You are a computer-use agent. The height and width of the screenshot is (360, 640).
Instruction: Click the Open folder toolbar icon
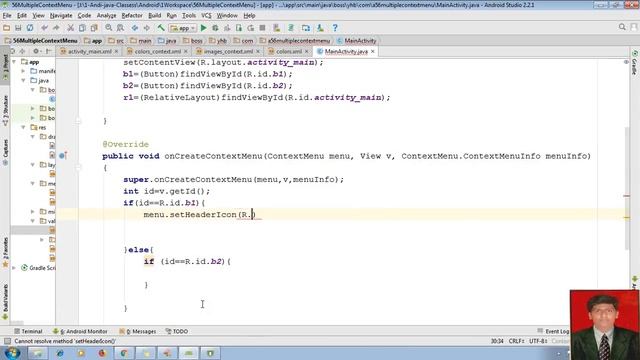click(x=7, y=28)
